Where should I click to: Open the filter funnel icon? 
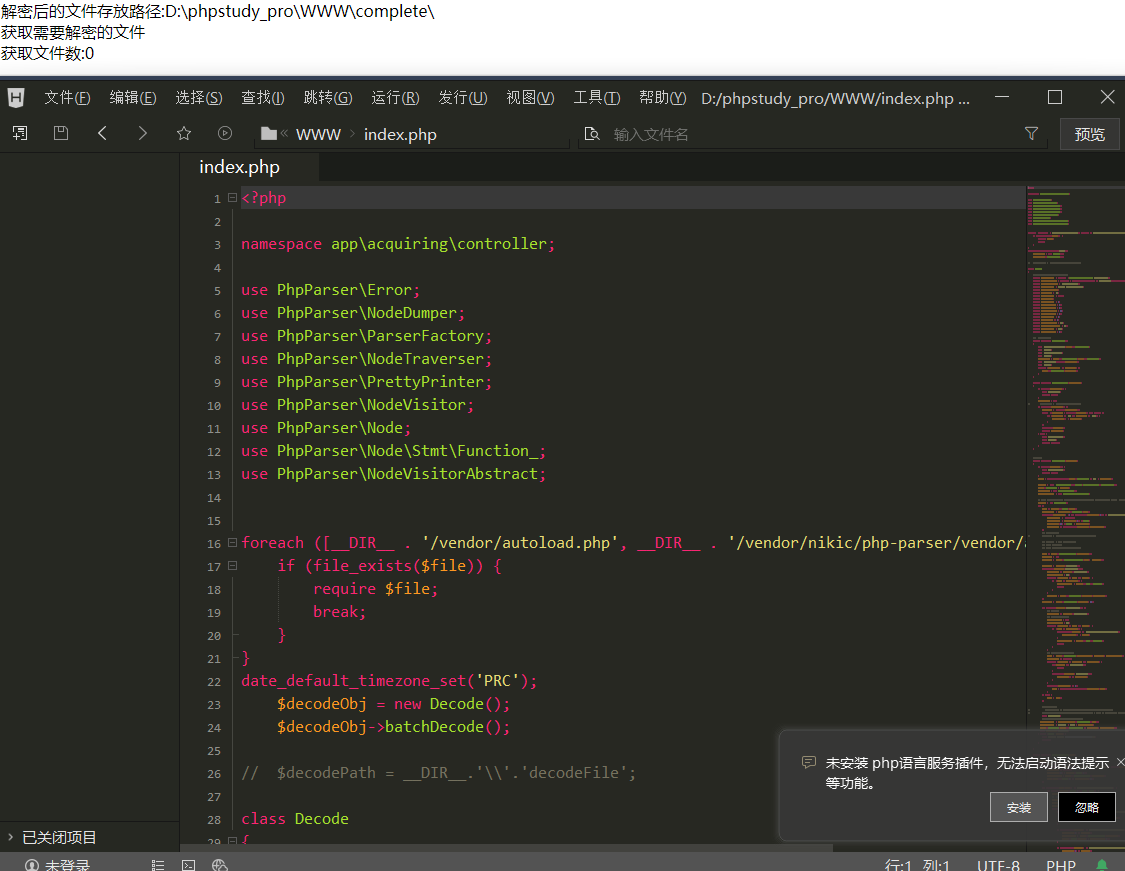(x=1031, y=133)
